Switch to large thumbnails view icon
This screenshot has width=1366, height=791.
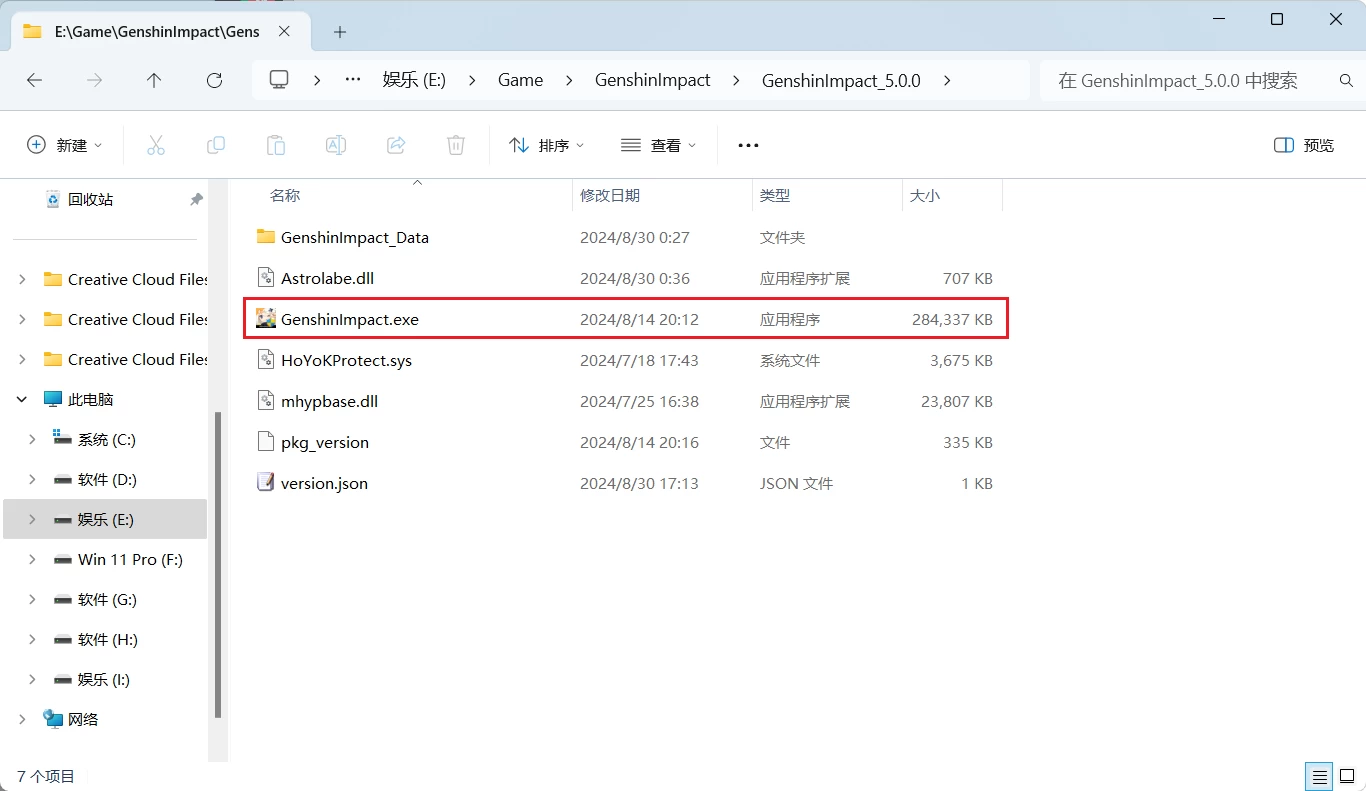[x=1349, y=776]
